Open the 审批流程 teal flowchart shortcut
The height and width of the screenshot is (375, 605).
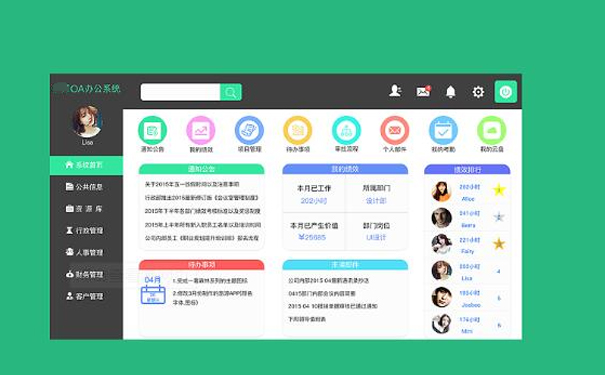coord(346,130)
